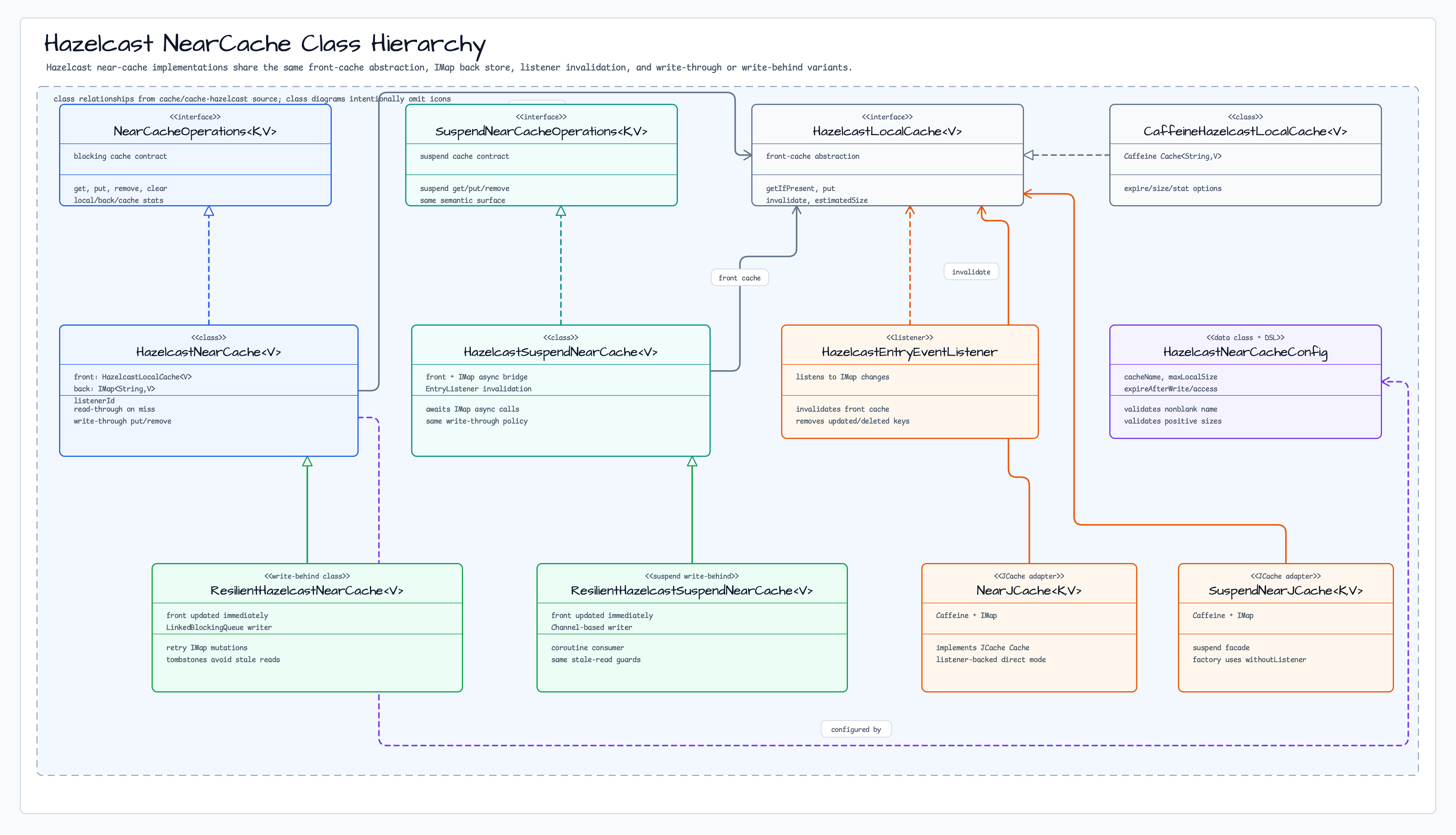Click the class relationships source note
Viewport: 1456px width, 835px height.
coord(252,99)
